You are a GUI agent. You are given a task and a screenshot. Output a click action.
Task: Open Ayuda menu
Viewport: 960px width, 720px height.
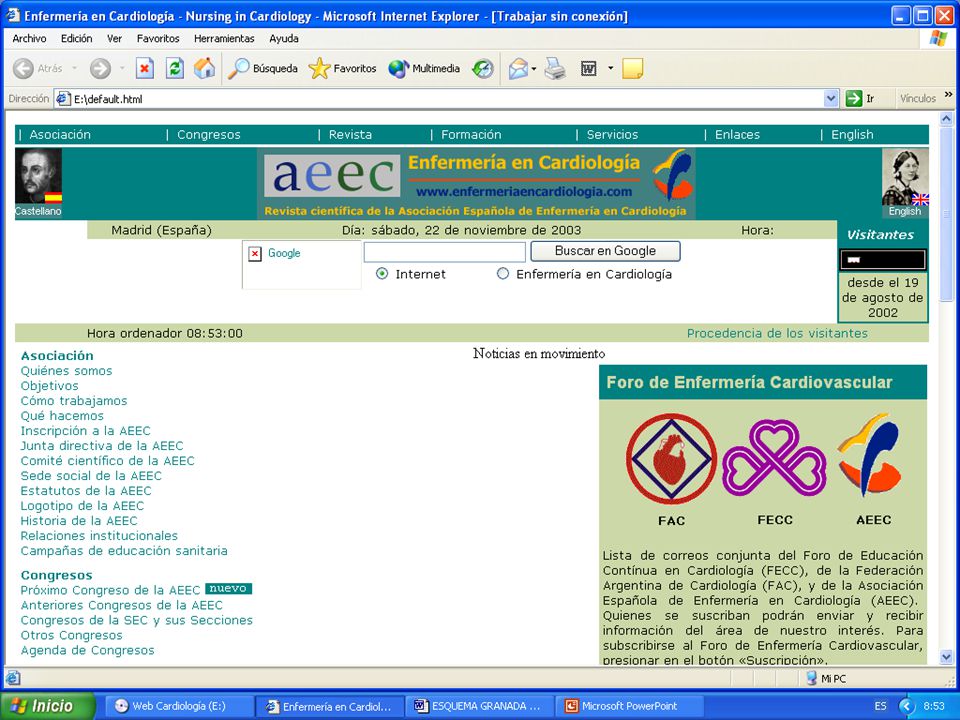(x=284, y=38)
